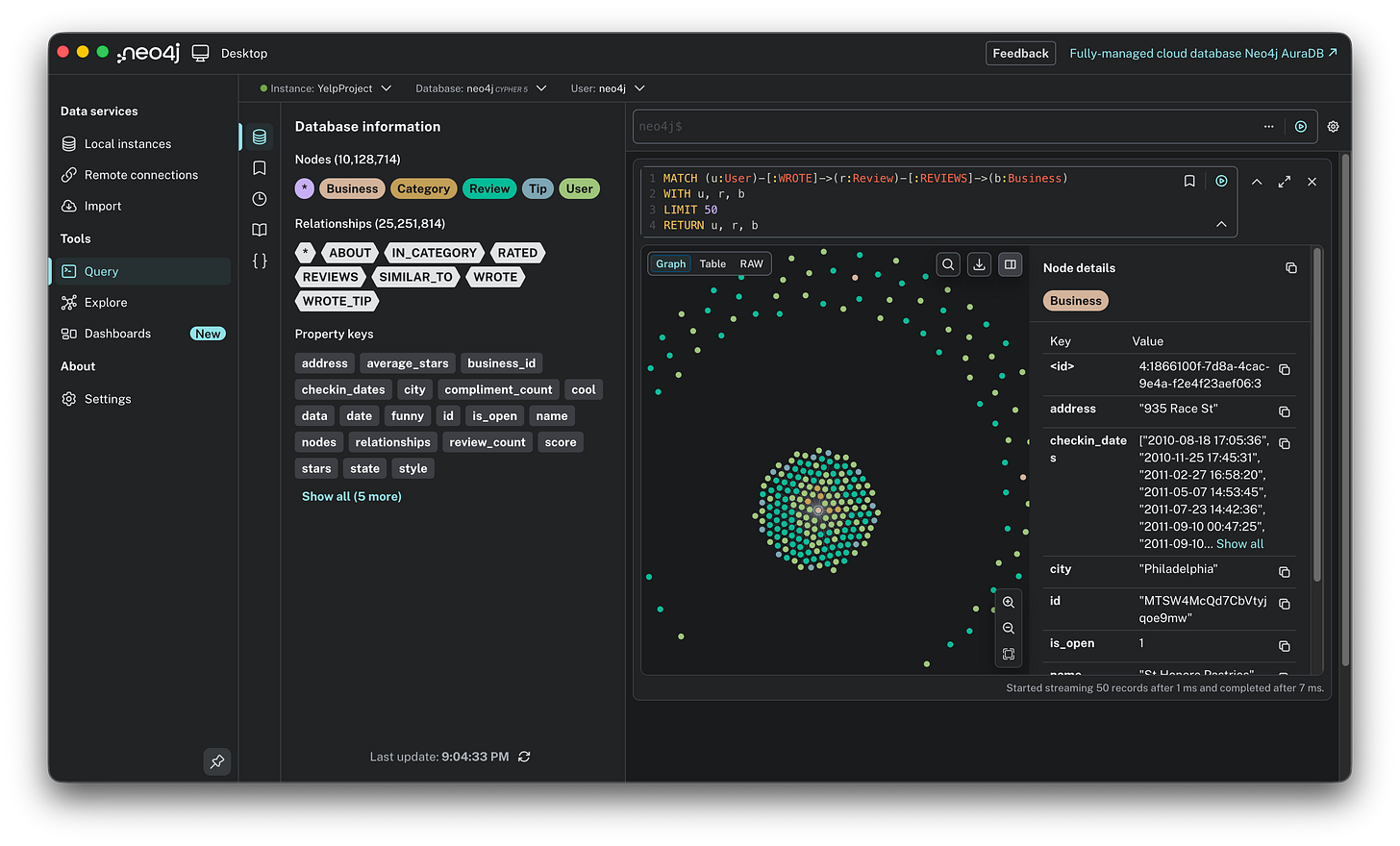Open the Database information sidebar icon
Image resolution: width=1400 pixels, height=846 pixels.
(258, 137)
